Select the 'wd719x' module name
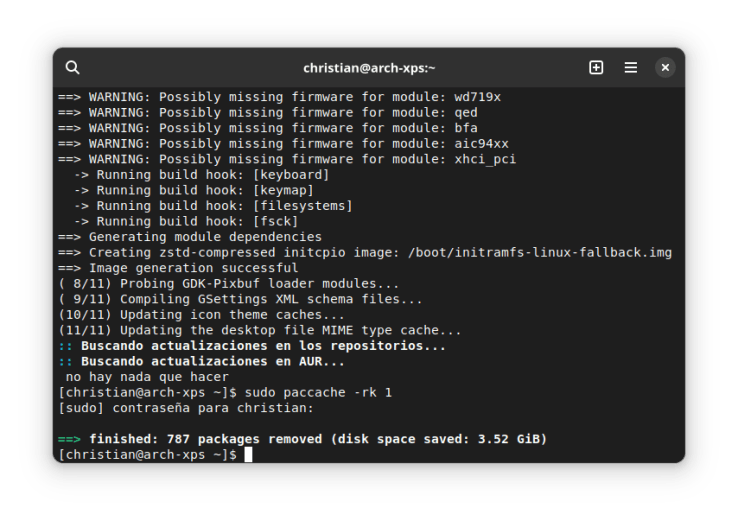The image size is (738, 521). pyautogui.click(x=477, y=97)
